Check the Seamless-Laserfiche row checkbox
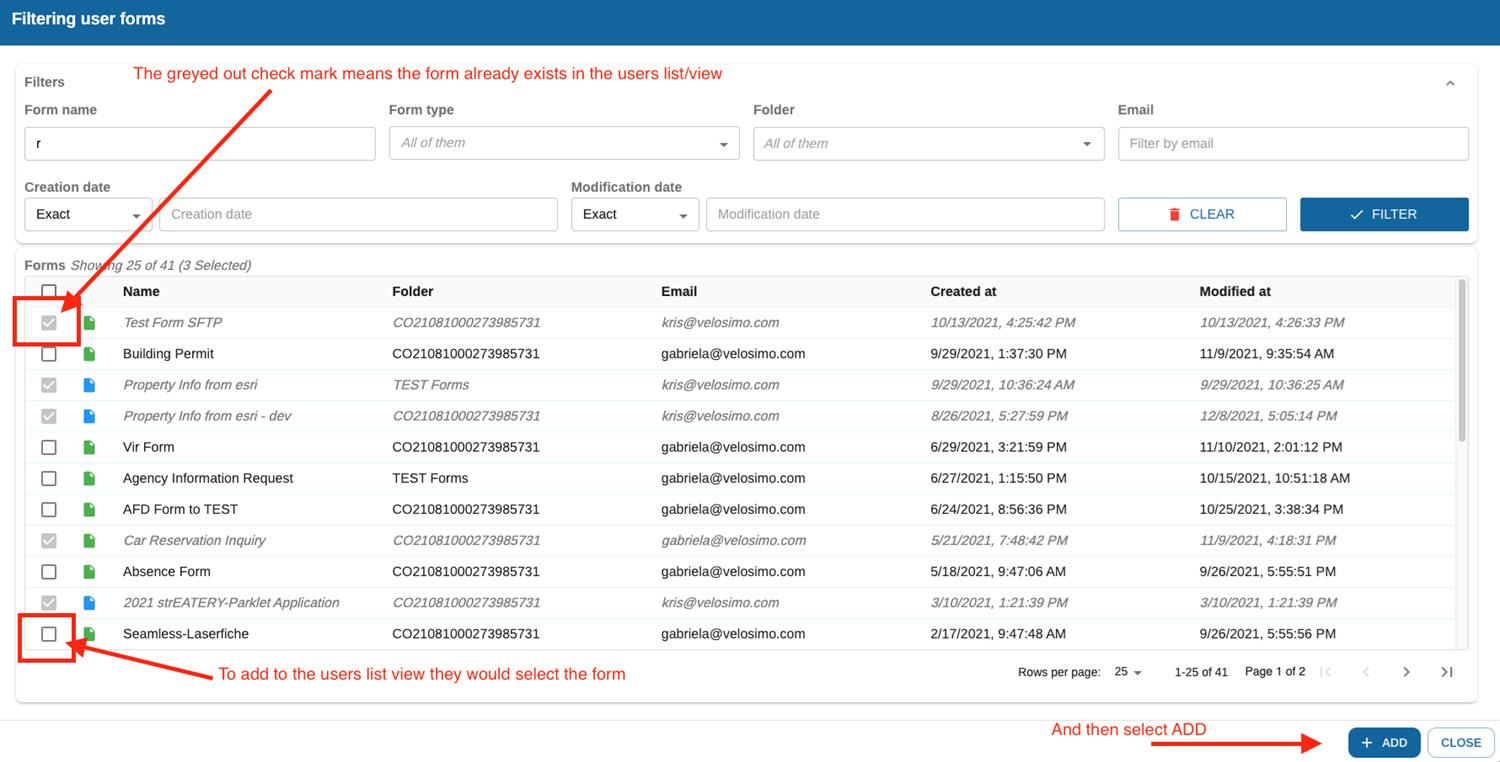This screenshot has width=1500, height=762. coord(49,634)
